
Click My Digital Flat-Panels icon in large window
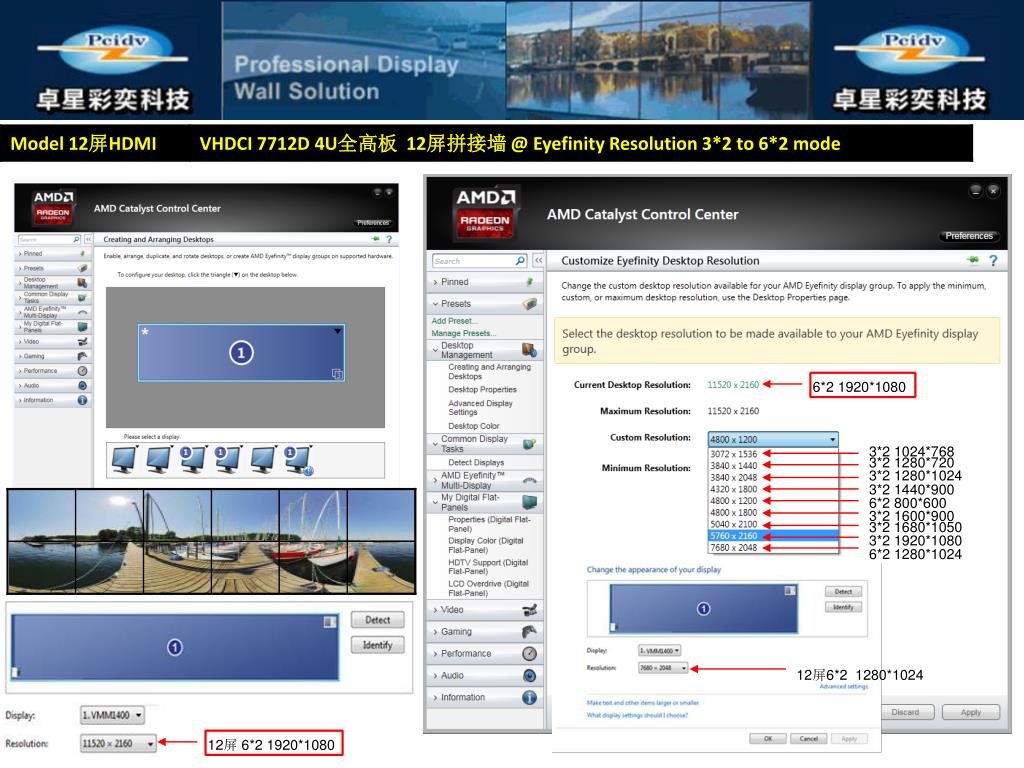[x=530, y=502]
